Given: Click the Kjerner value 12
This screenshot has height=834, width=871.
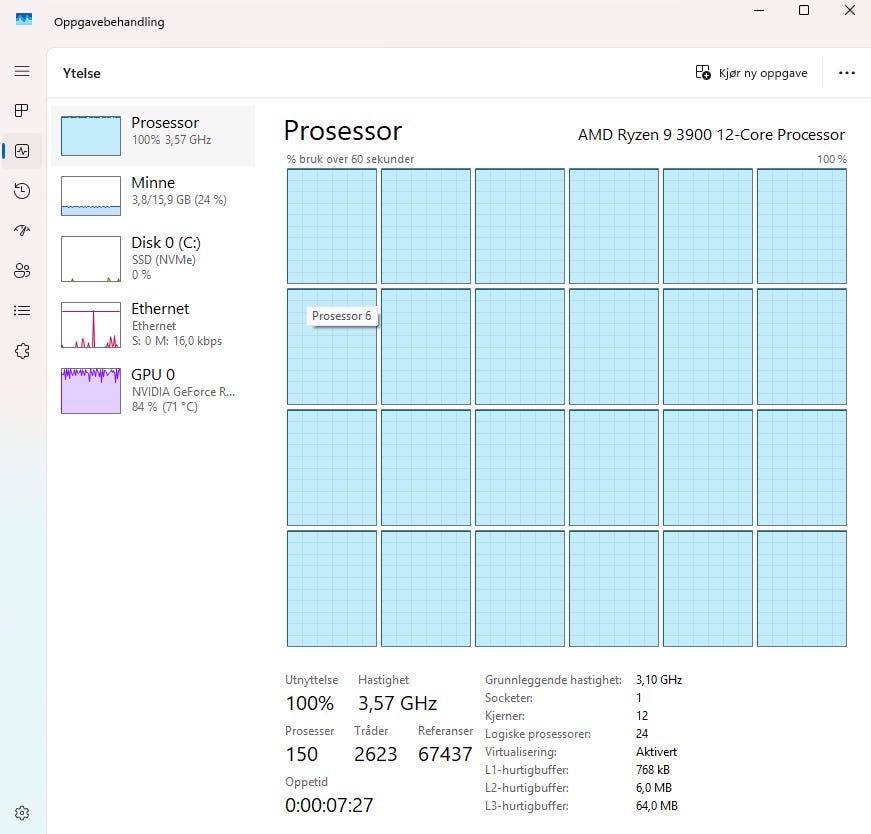Looking at the screenshot, I should [642, 716].
